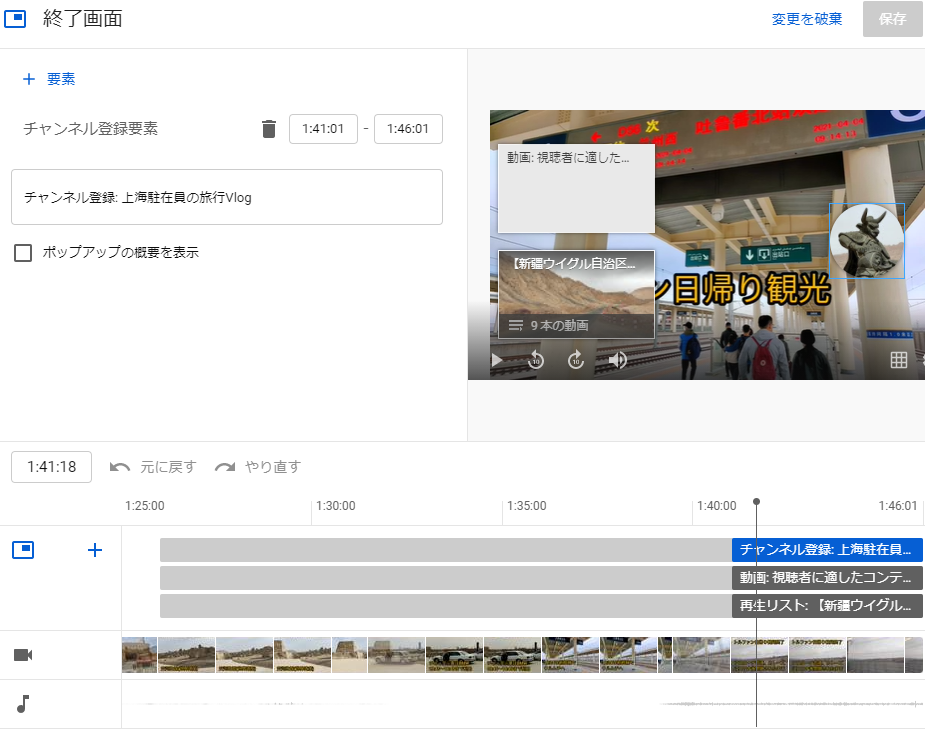Click the 1:35:00 mark on the timeline ruler
This screenshot has height=732, width=925.
pos(527,506)
